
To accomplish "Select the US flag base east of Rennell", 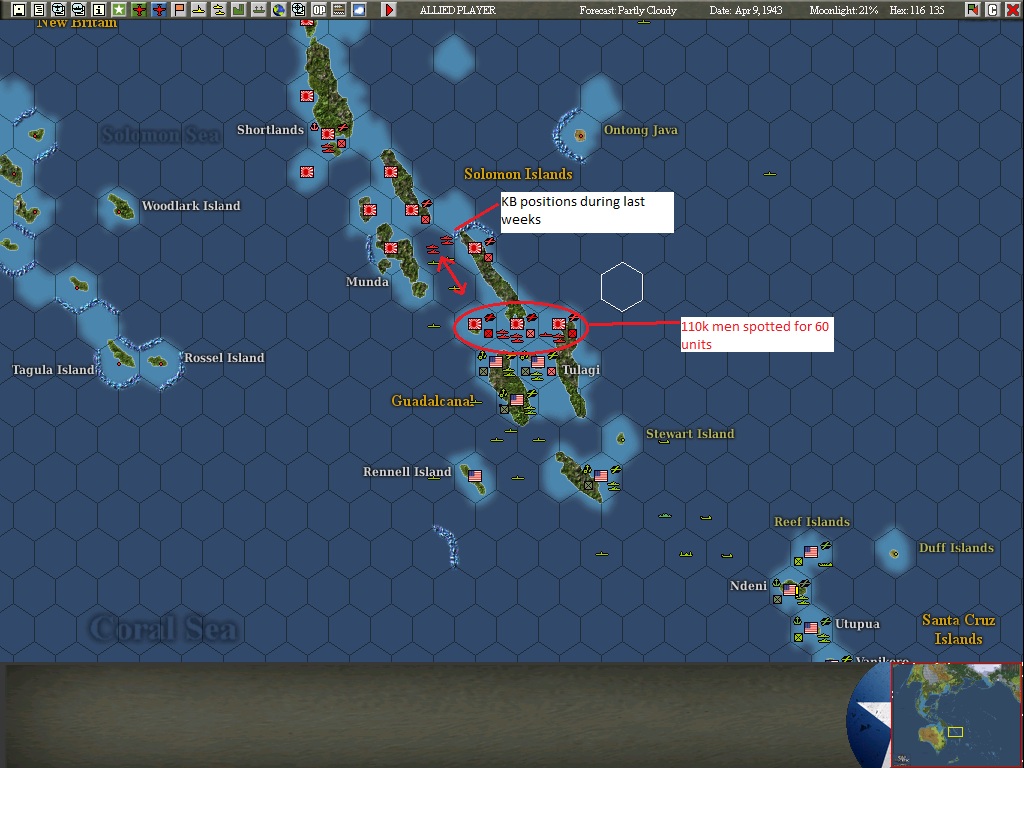I will 601,475.
